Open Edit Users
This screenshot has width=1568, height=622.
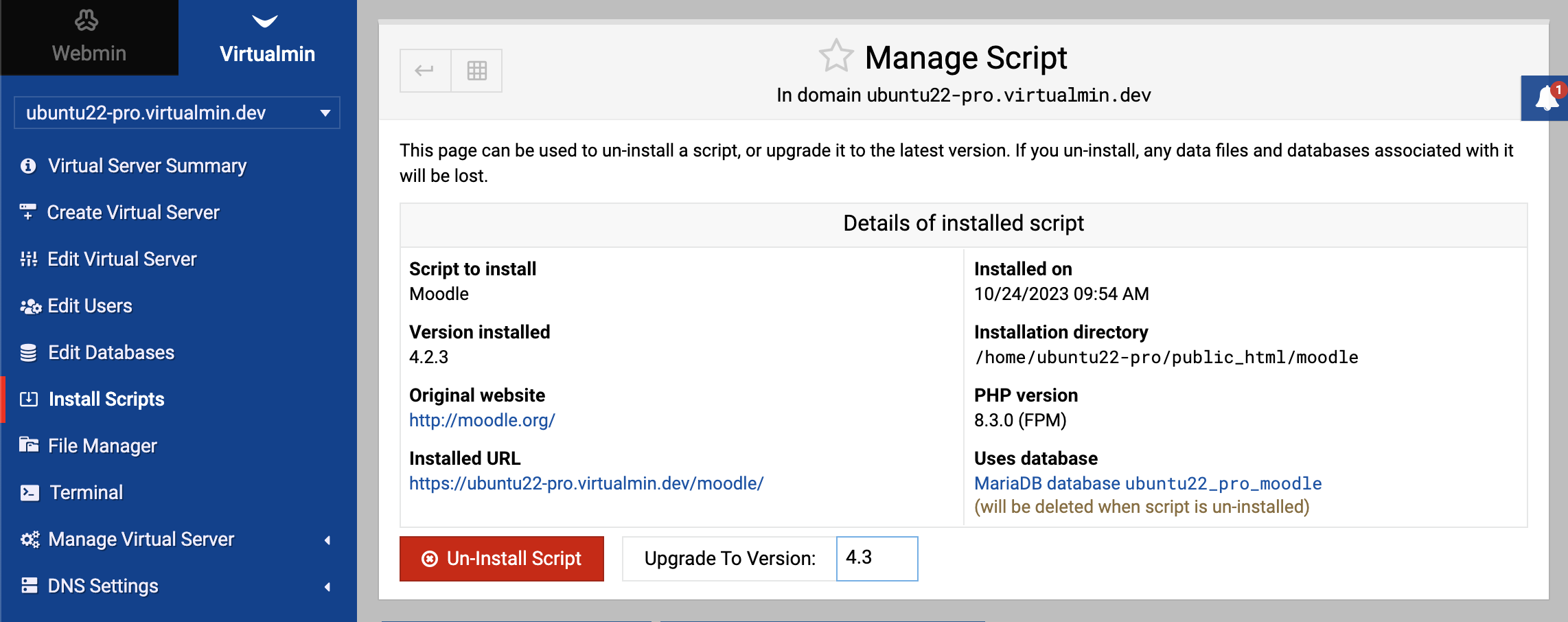coord(90,306)
